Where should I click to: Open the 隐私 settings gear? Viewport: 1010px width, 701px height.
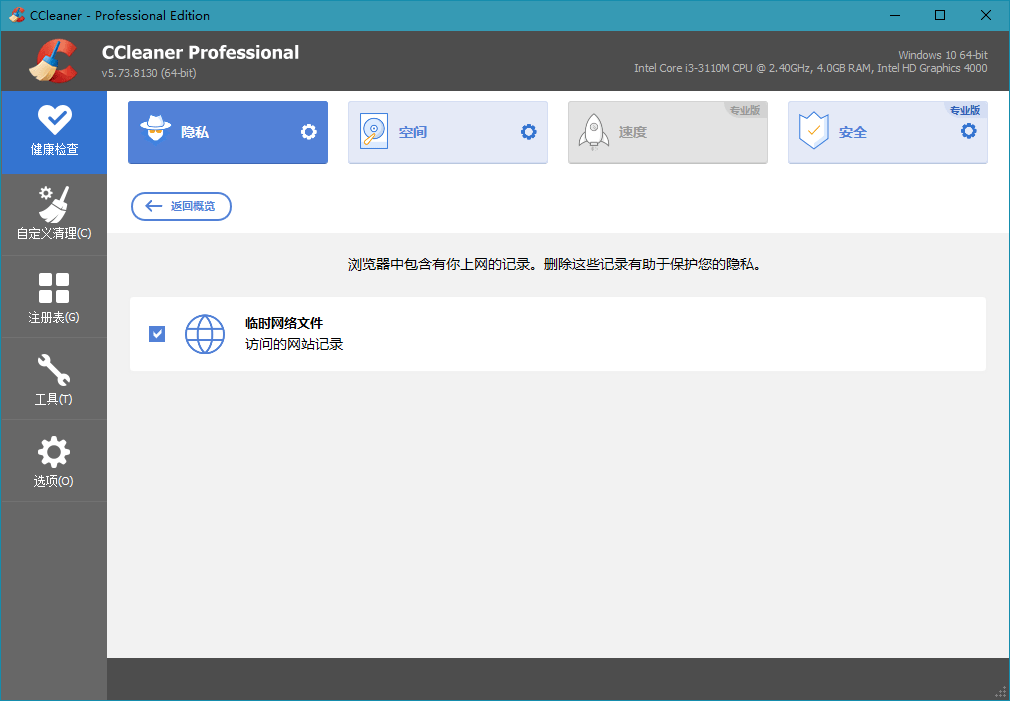(x=308, y=131)
